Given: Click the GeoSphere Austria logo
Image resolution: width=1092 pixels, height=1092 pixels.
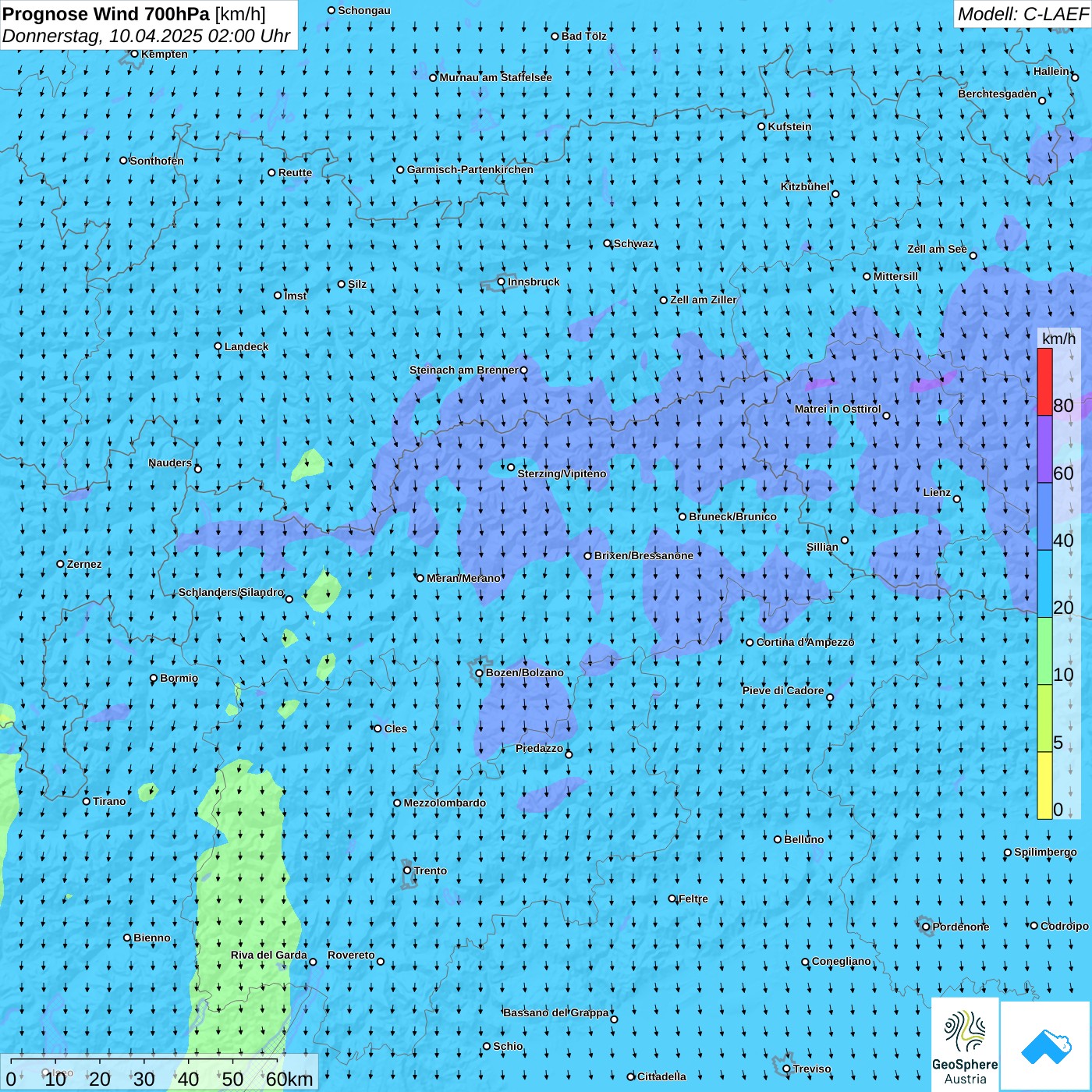Looking at the screenshot, I should point(965,1044).
